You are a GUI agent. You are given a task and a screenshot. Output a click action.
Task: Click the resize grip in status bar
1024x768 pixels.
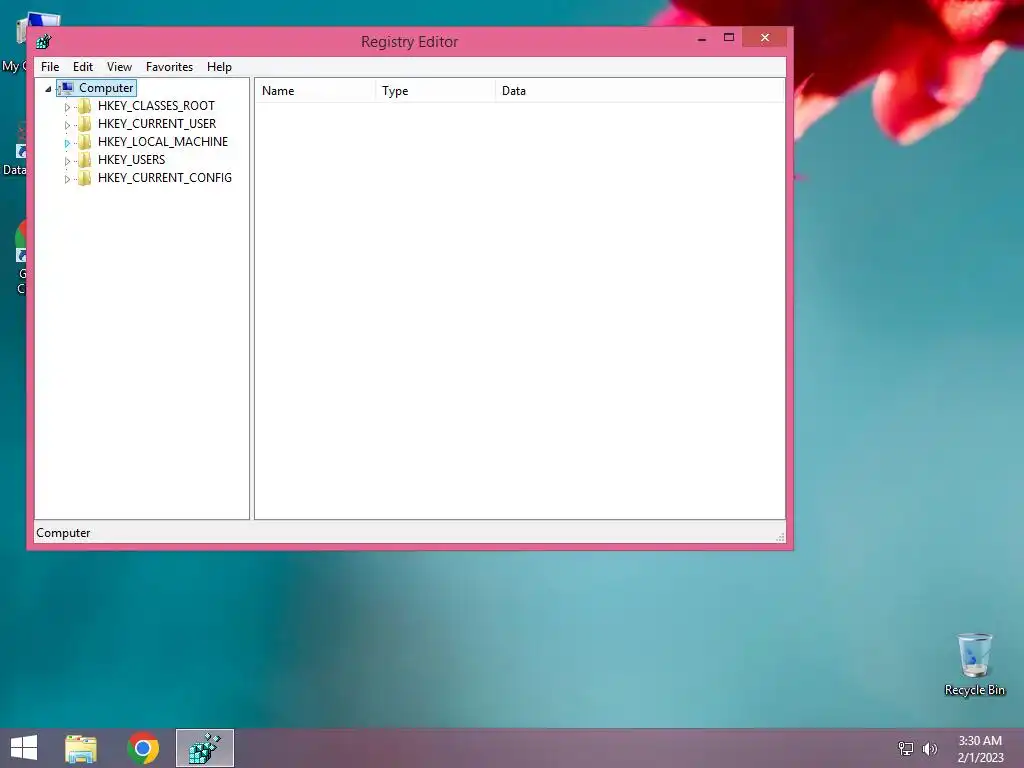780,537
